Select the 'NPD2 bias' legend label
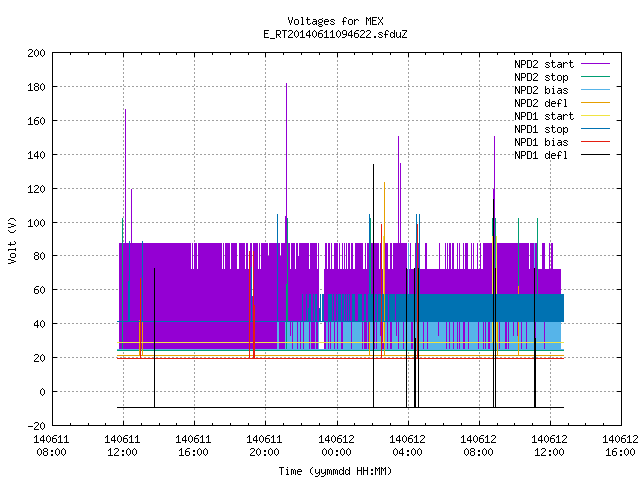 (541, 90)
